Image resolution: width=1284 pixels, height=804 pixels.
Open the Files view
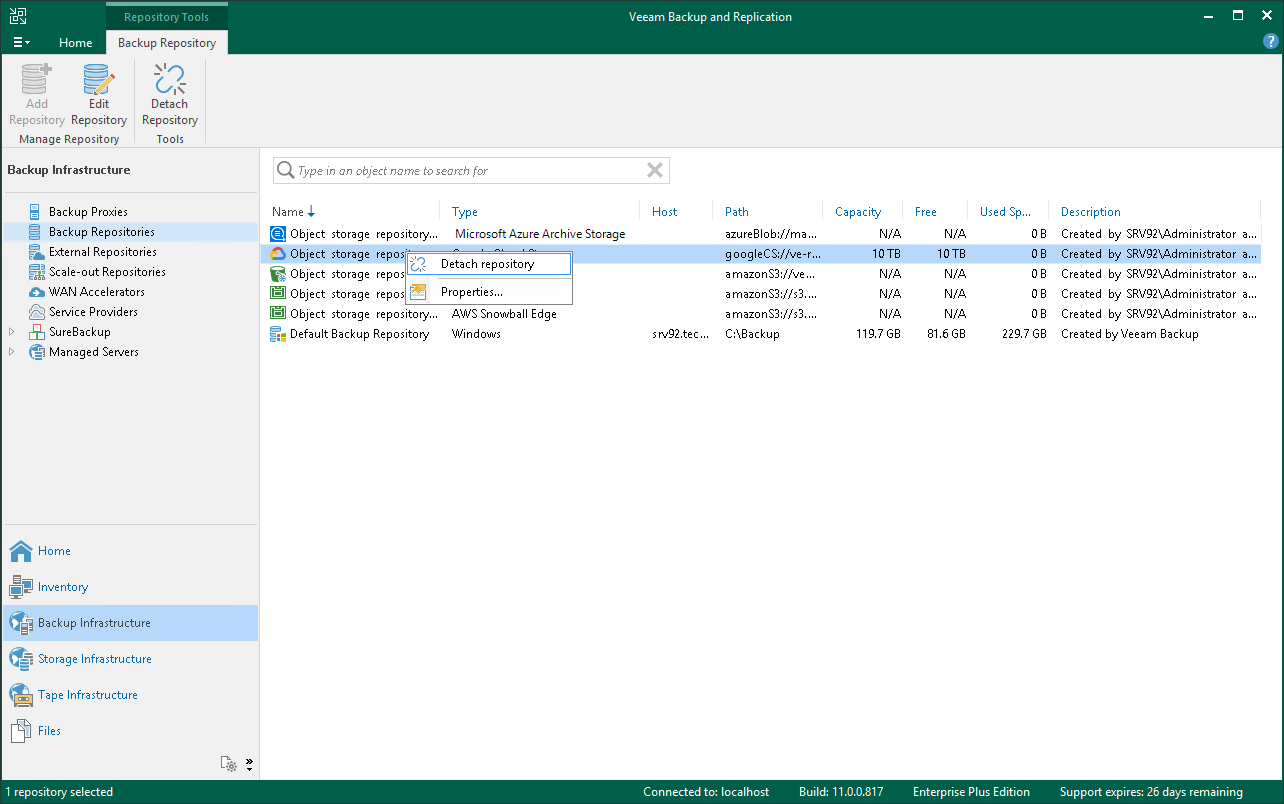[49, 731]
